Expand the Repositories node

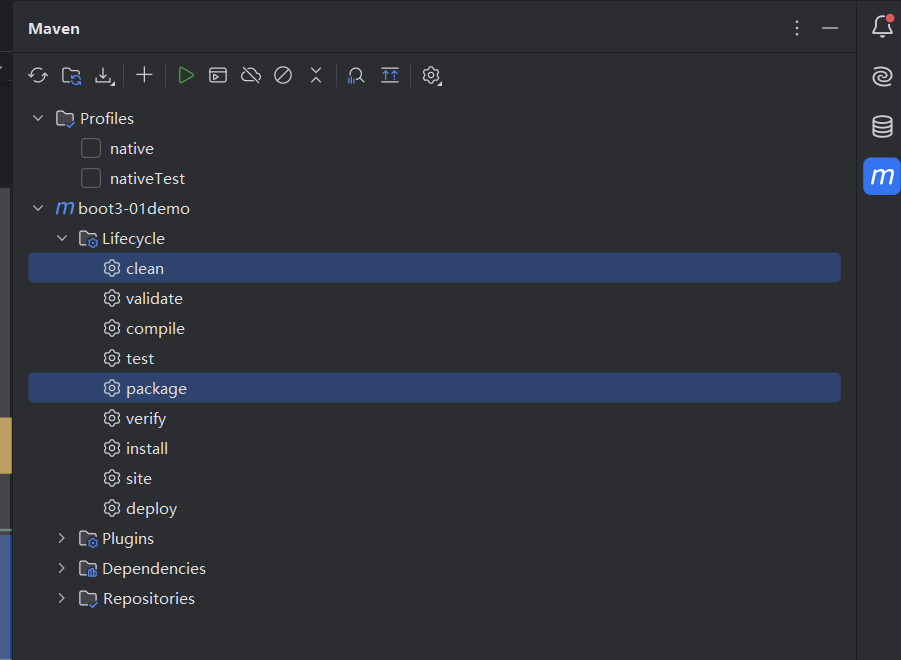pyautogui.click(x=62, y=598)
